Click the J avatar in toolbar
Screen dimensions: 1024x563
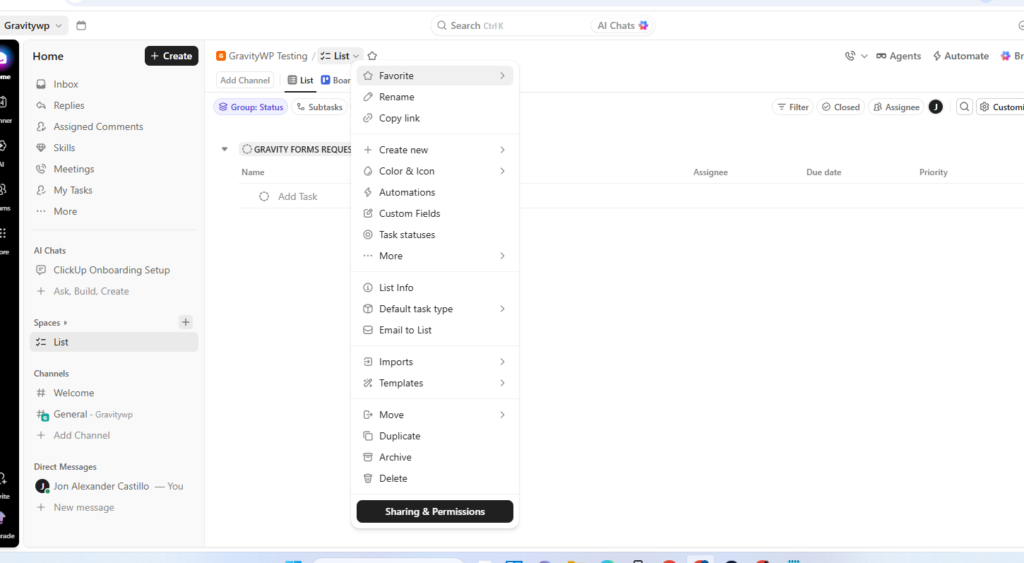tap(936, 107)
